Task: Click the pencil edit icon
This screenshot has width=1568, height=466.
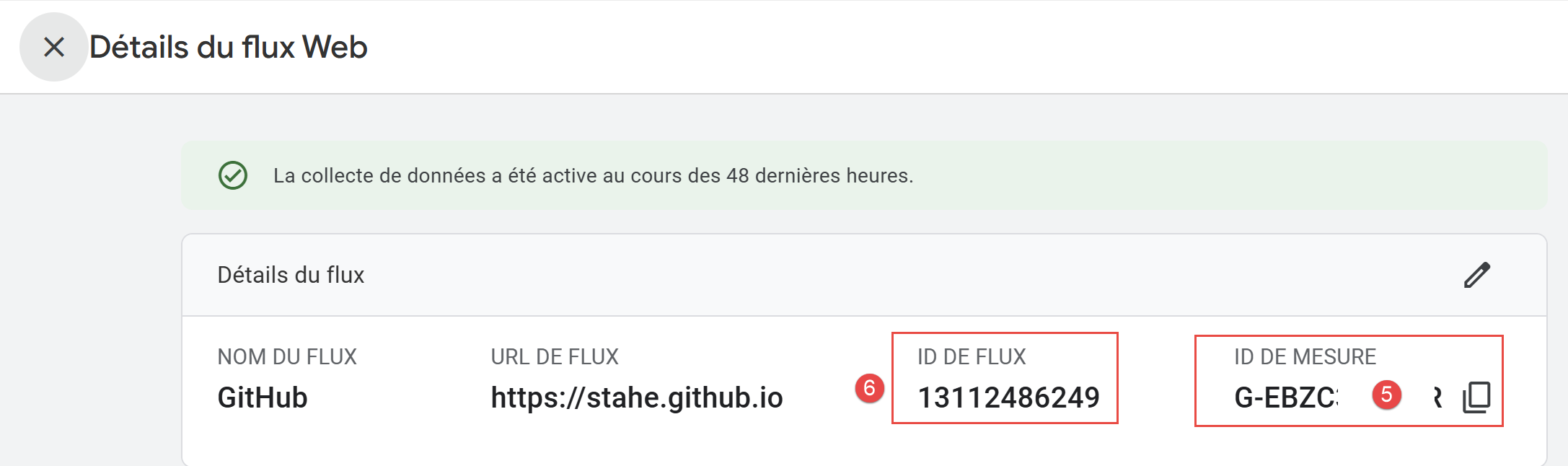Action: pos(1476,275)
